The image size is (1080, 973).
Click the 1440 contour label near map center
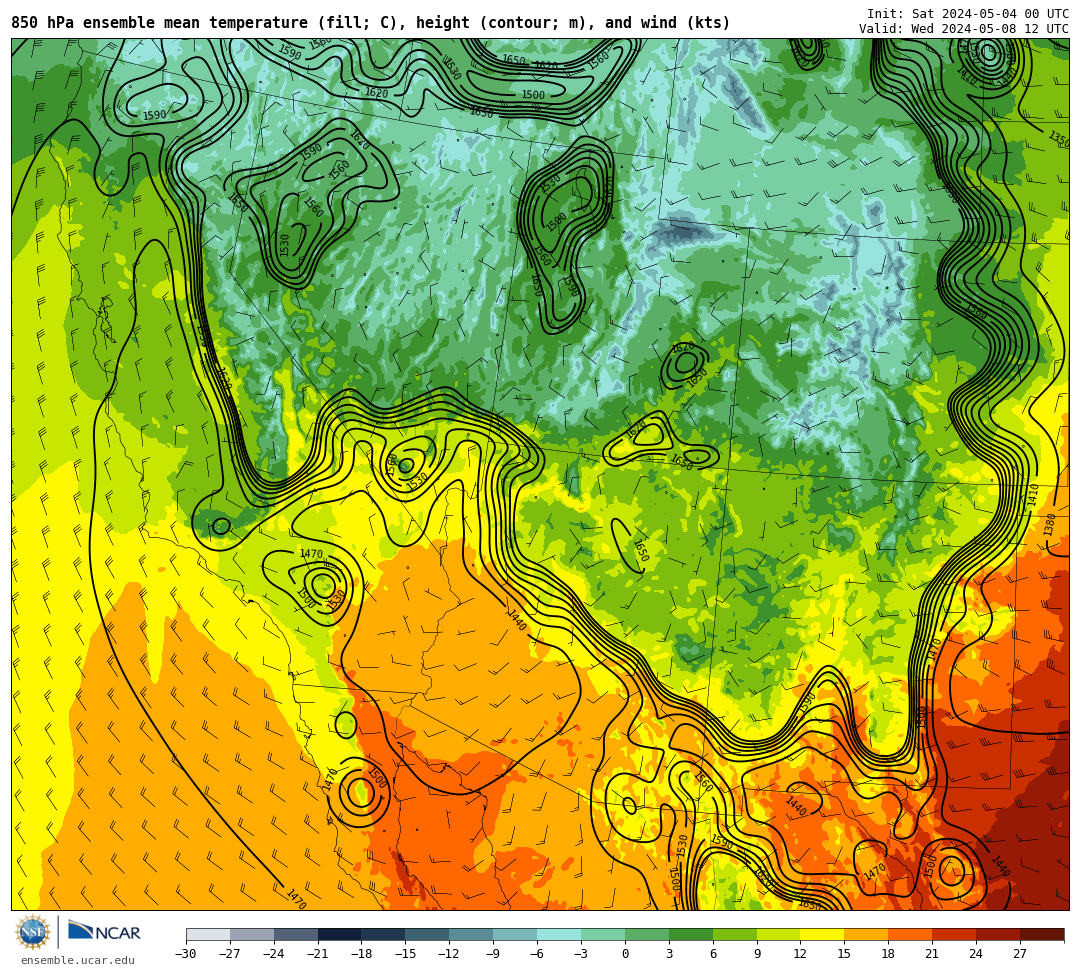[517, 620]
